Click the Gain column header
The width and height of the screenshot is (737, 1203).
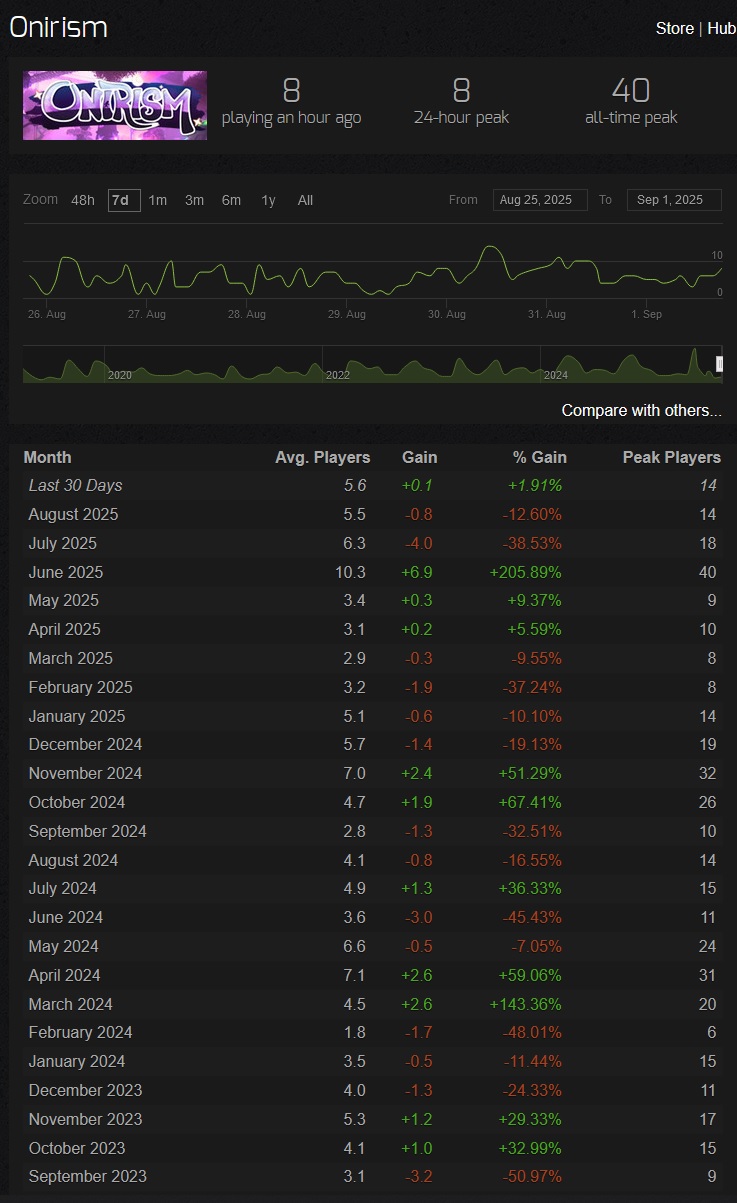click(419, 457)
